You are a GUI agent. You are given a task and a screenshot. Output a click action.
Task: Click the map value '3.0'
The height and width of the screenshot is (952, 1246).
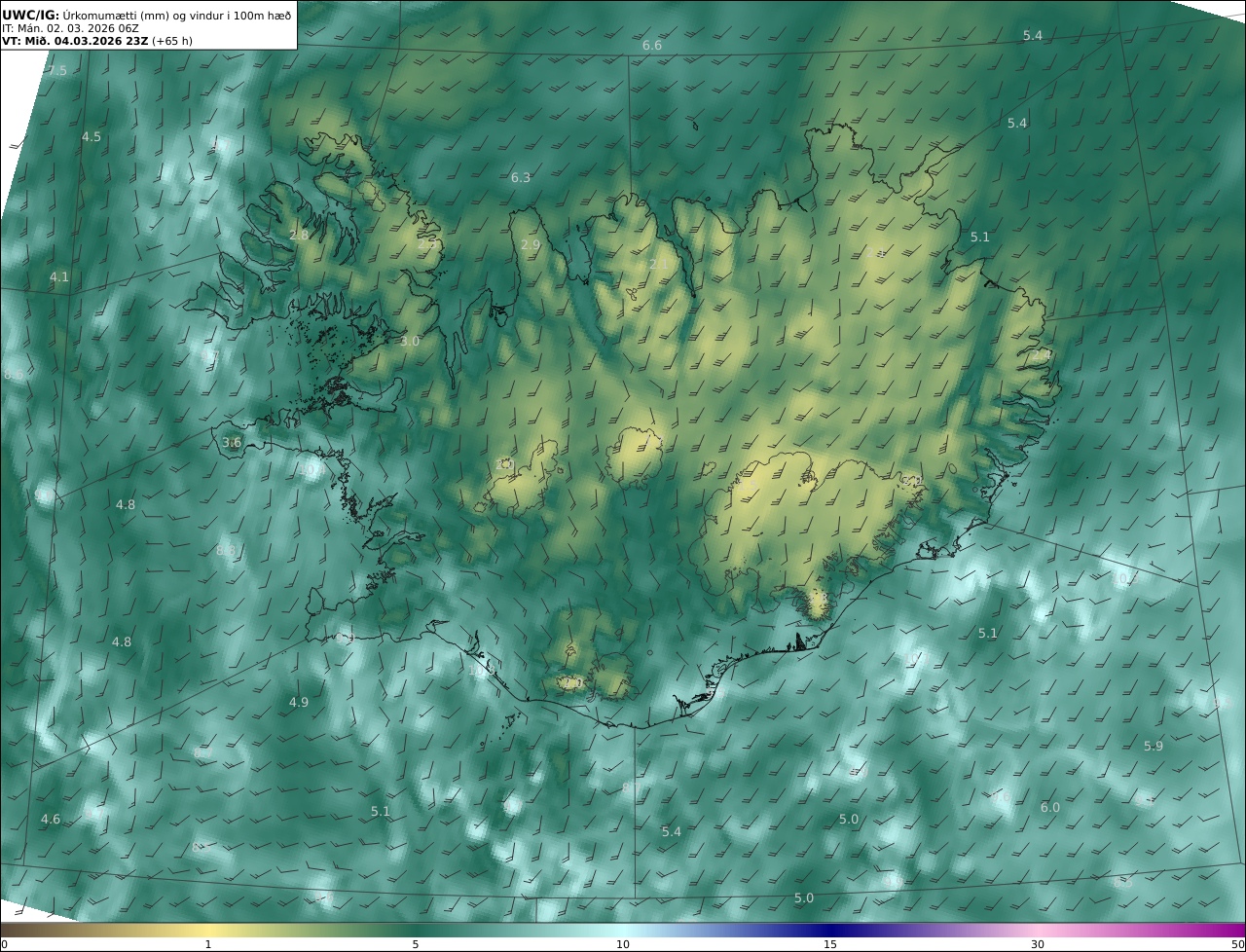coord(410,342)
